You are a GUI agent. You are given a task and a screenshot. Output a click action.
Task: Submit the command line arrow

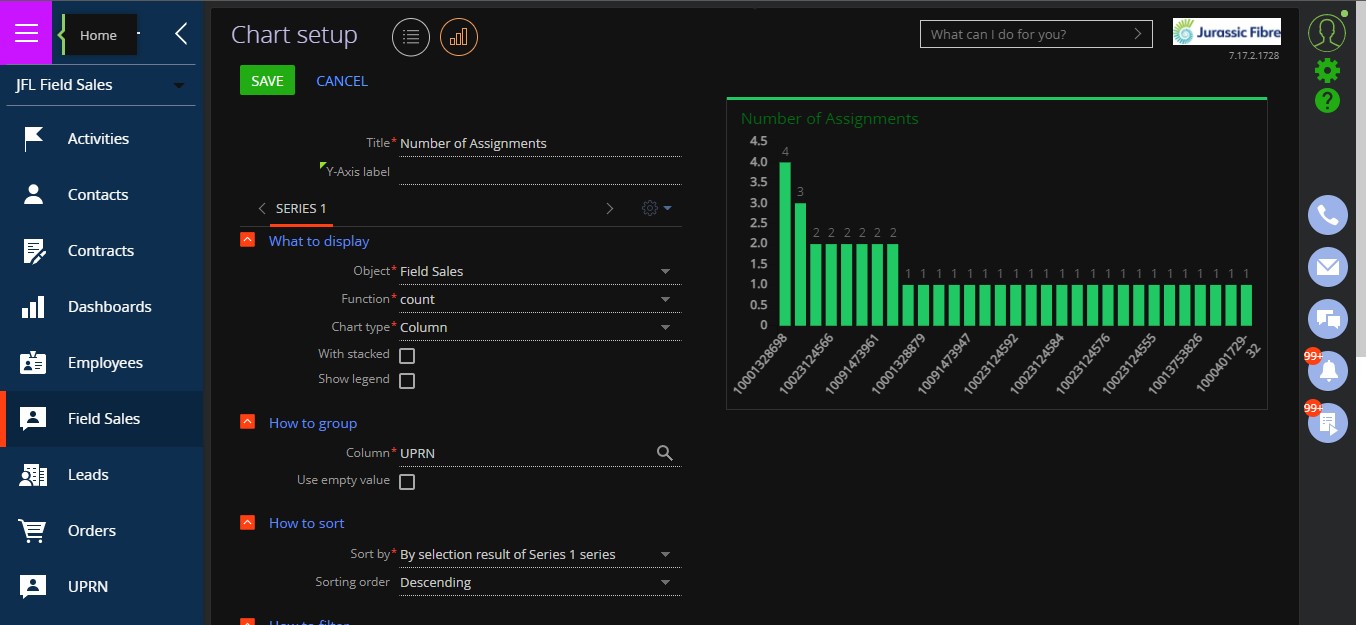pos(1137,34)
